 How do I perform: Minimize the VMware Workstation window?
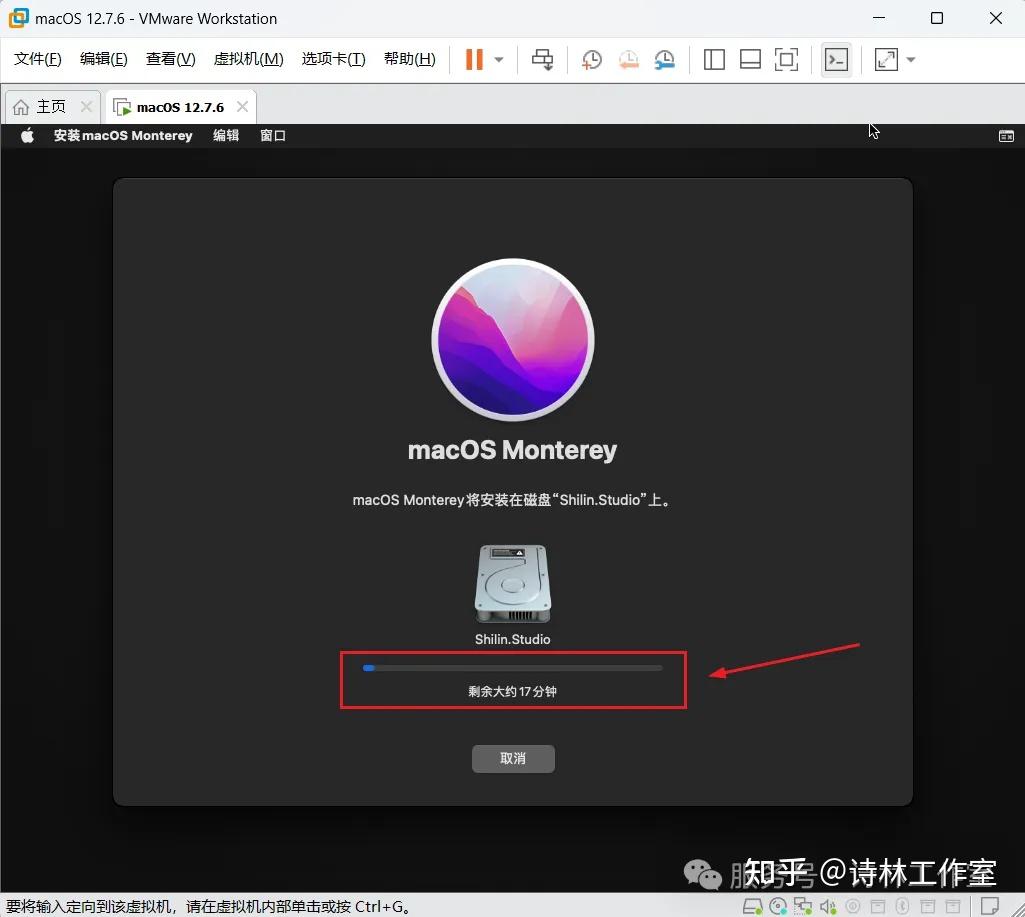pyautogui.click(x=879, y=18)
